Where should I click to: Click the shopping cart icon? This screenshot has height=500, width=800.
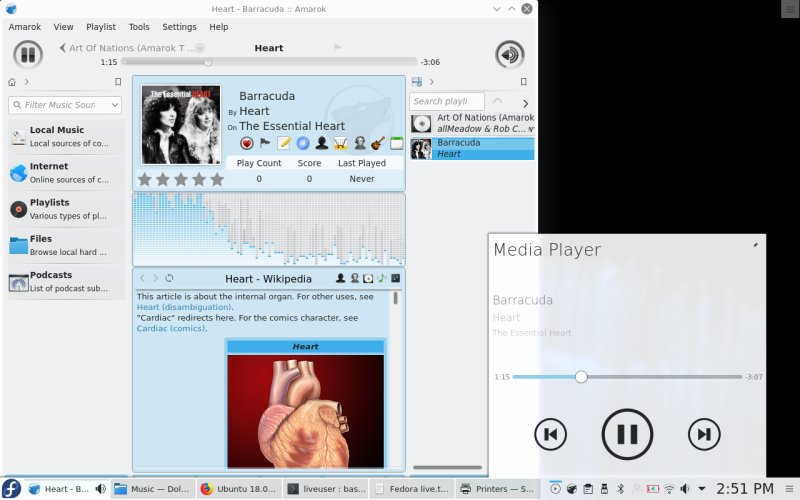tap(340, 143)
